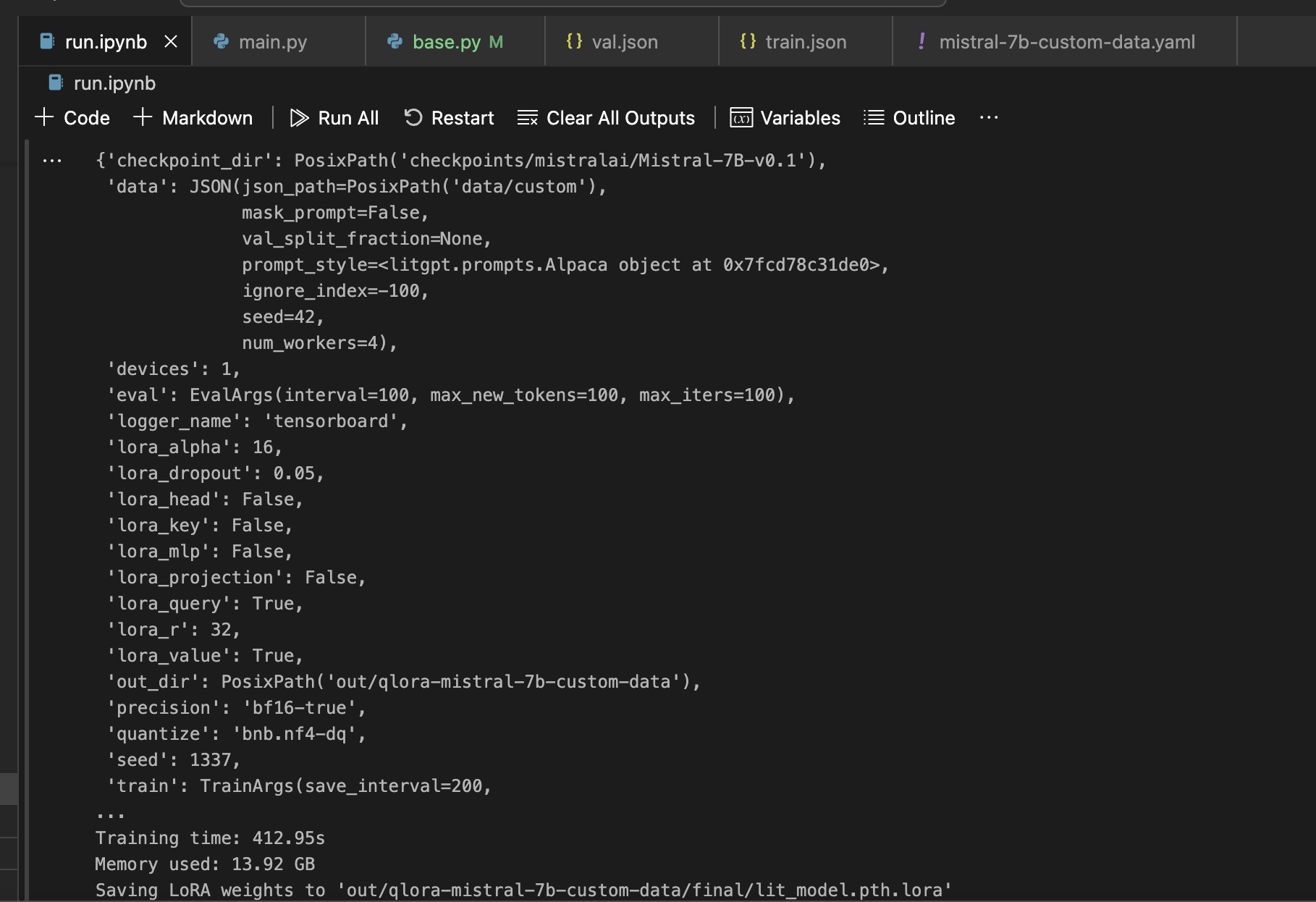
Task: Click the 'lora_projection': False line
Action: tap(236, 578)
